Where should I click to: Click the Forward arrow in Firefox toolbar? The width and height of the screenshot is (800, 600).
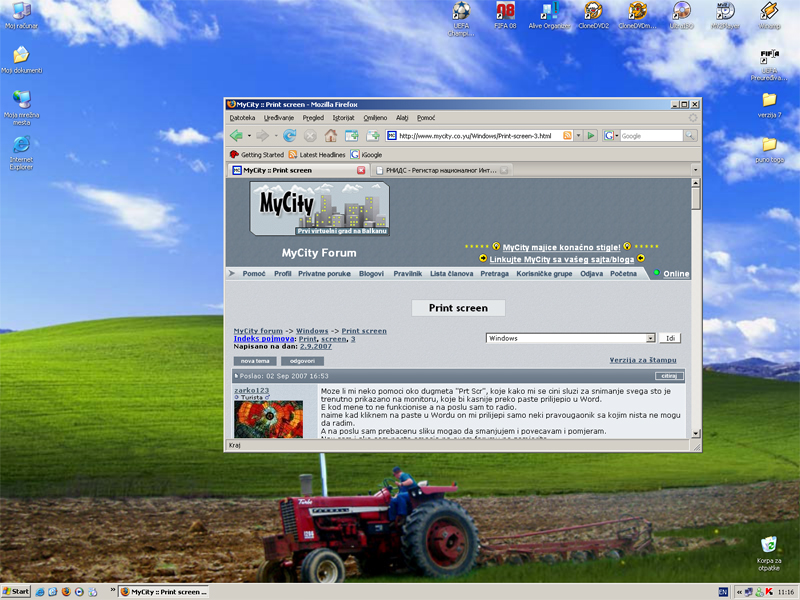click(262, 136)
